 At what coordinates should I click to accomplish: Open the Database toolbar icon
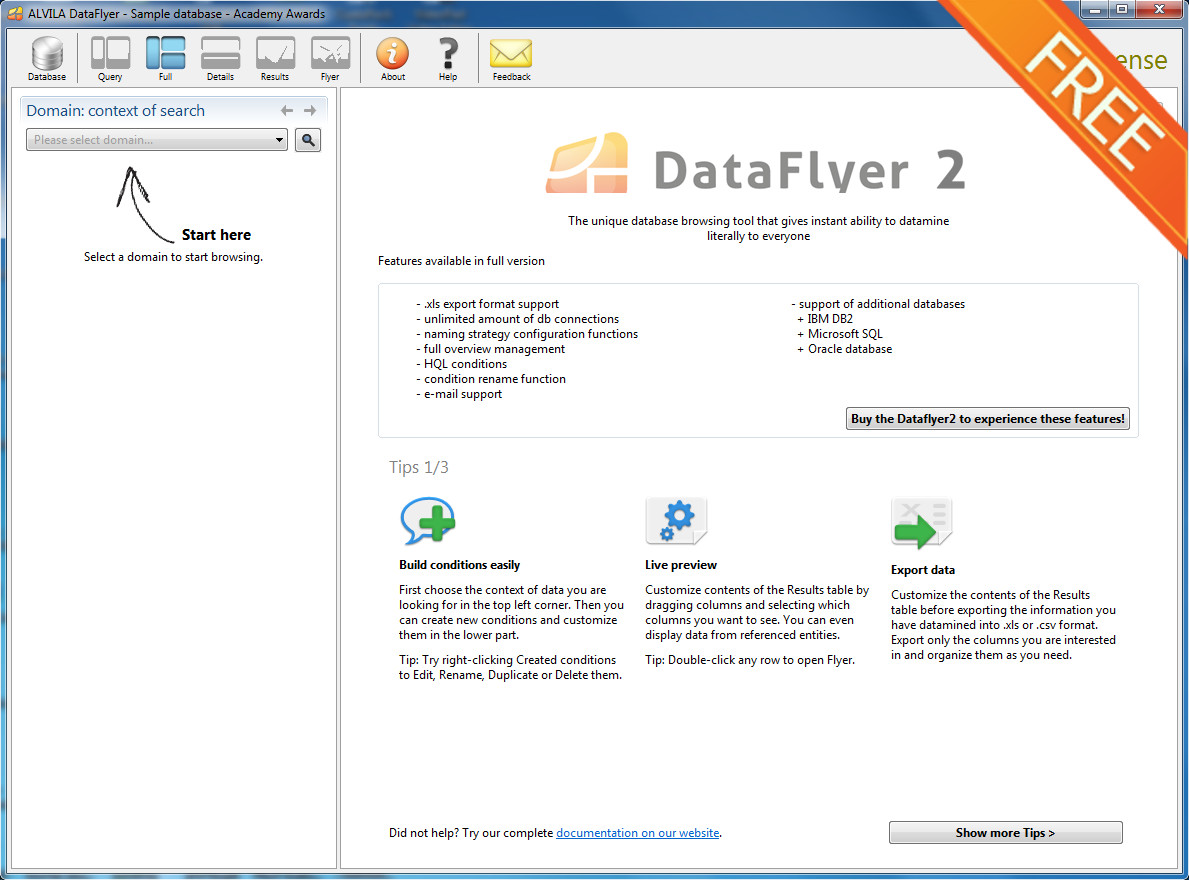[47, 58]
